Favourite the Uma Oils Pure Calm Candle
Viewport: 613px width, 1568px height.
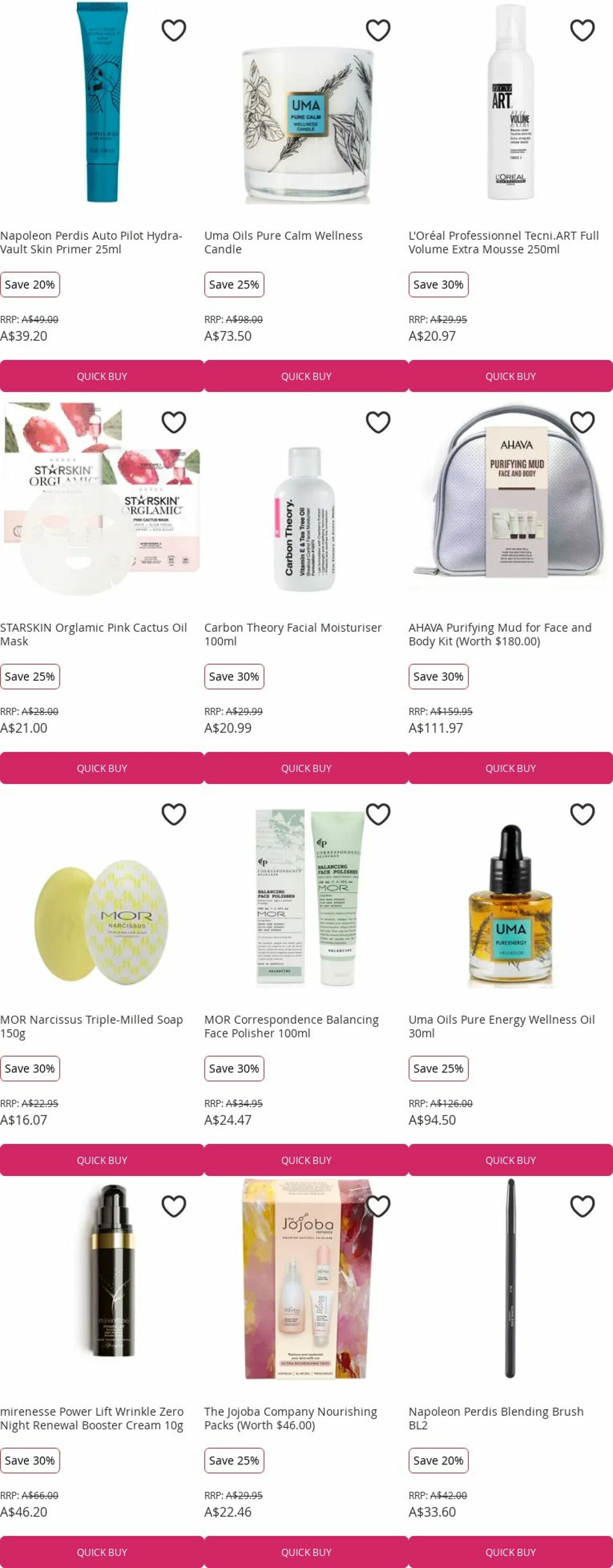pyautogui.click(x=378, y=30)
